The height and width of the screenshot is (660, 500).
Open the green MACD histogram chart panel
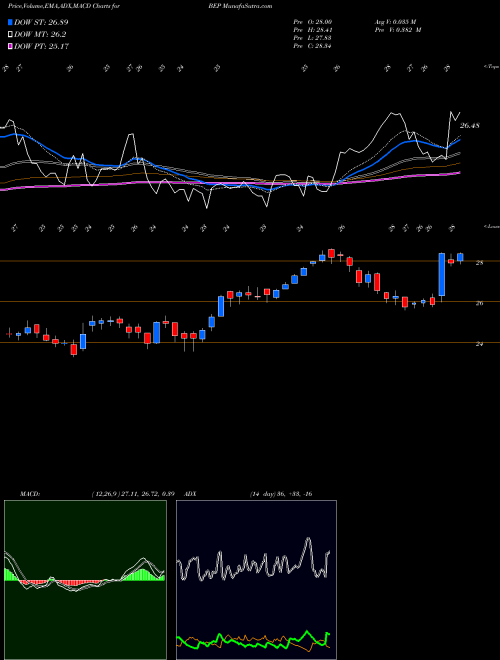(85, 580)
